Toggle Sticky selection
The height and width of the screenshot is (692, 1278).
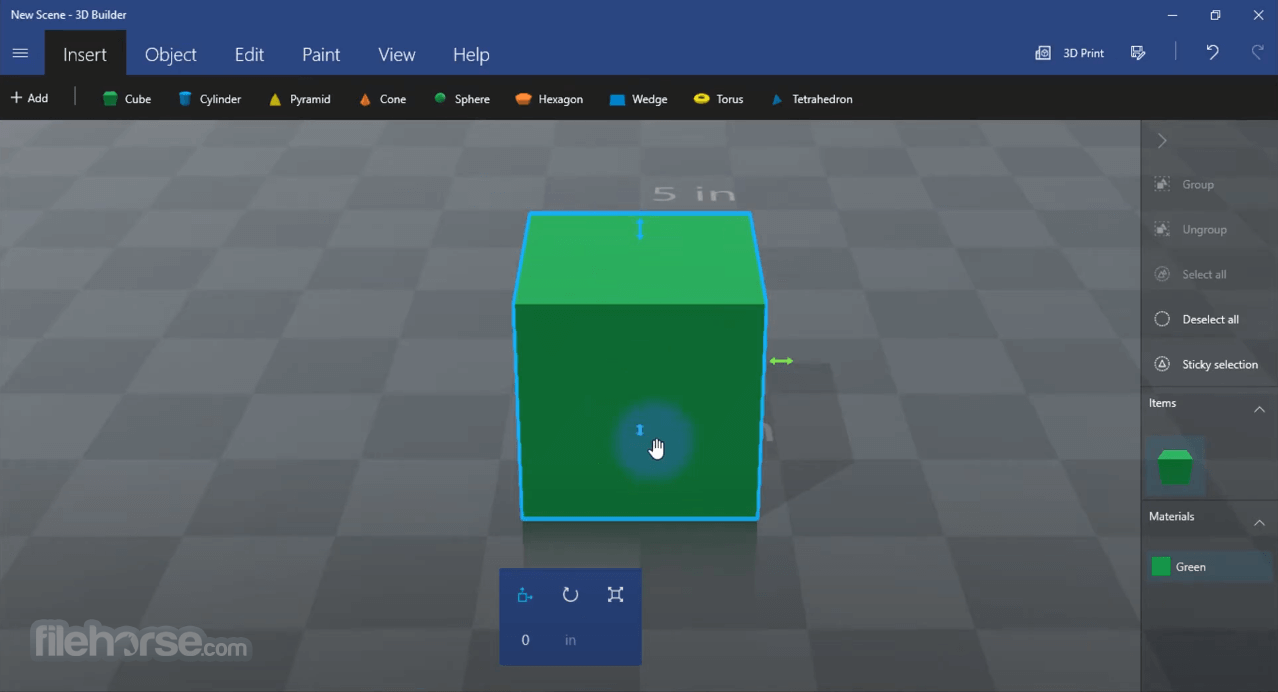pyautogui.click(x=1206, y=364)
